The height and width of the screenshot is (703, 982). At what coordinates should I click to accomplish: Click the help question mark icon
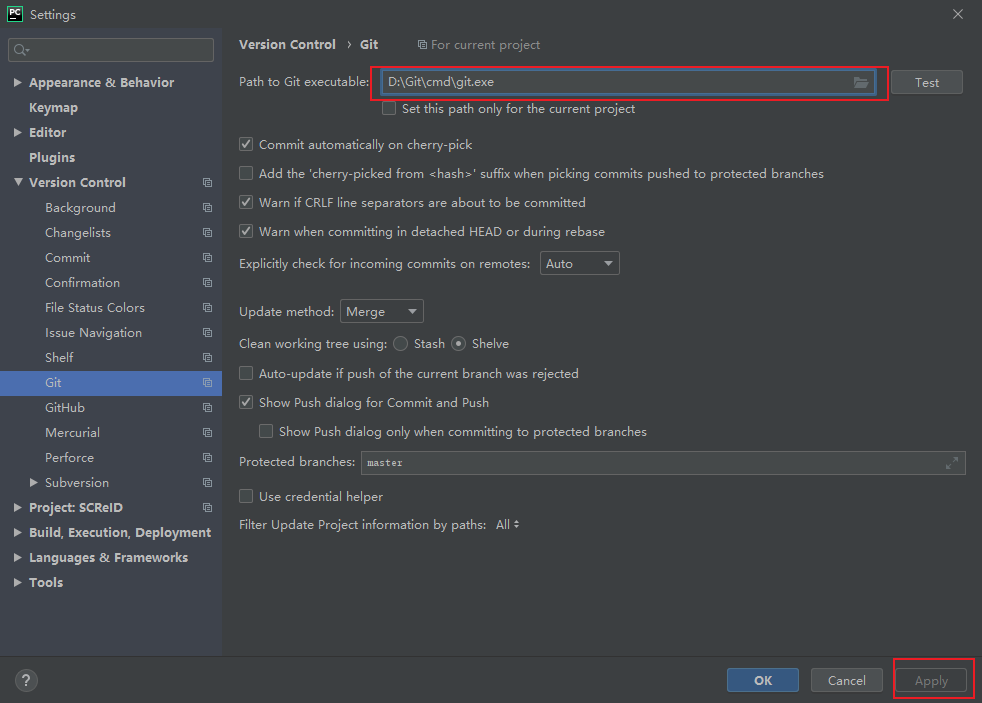(26, 680)
